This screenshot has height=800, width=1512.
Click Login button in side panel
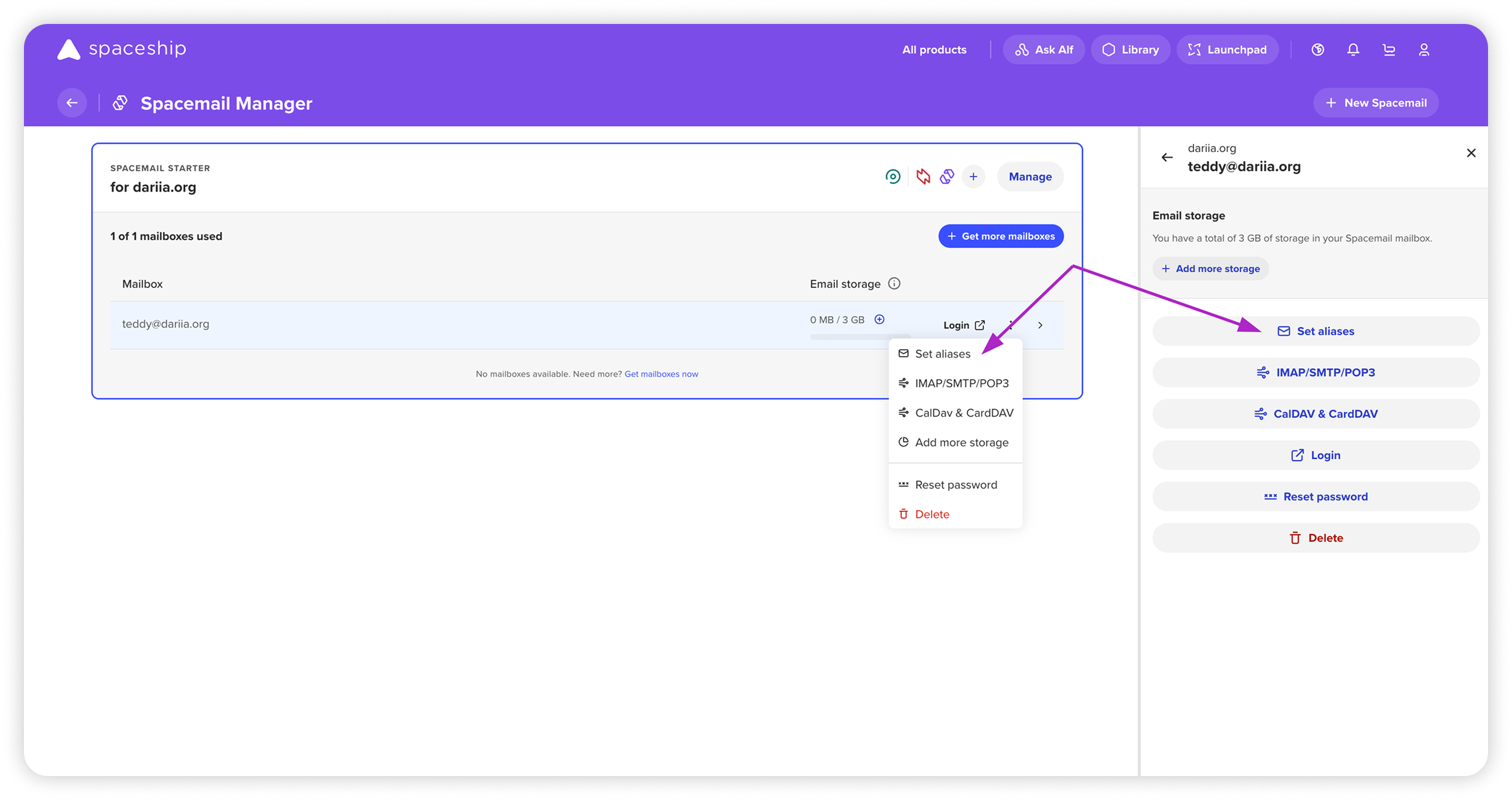coord(1316,455)
